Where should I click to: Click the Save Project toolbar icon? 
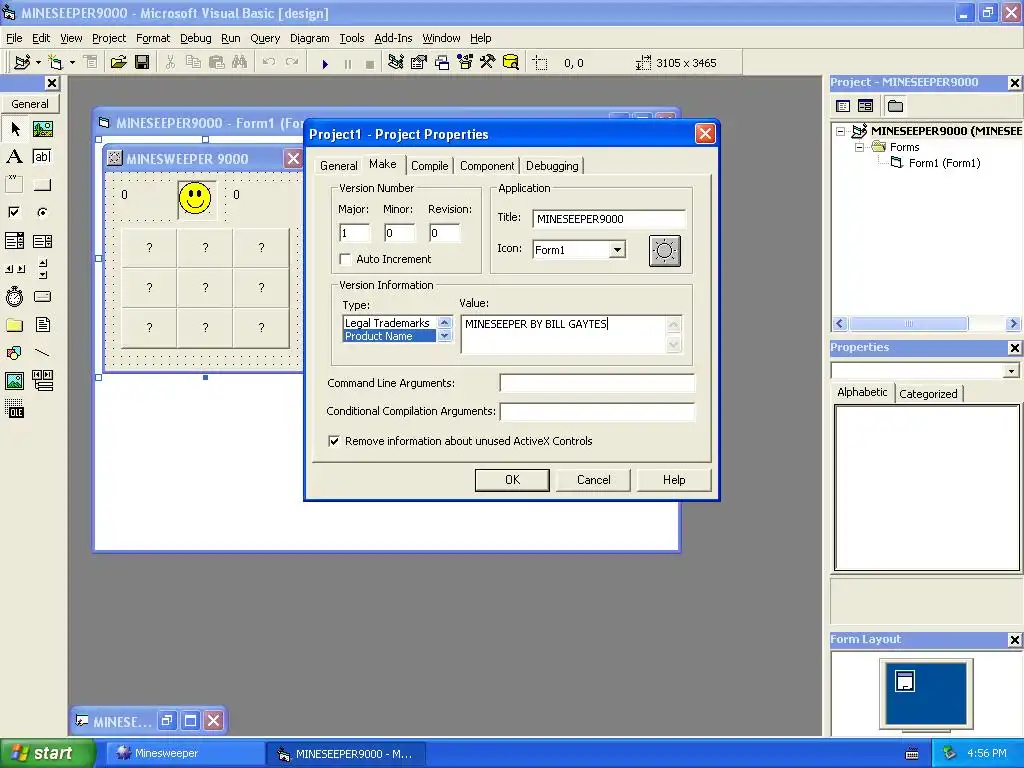tap(142, 63)
